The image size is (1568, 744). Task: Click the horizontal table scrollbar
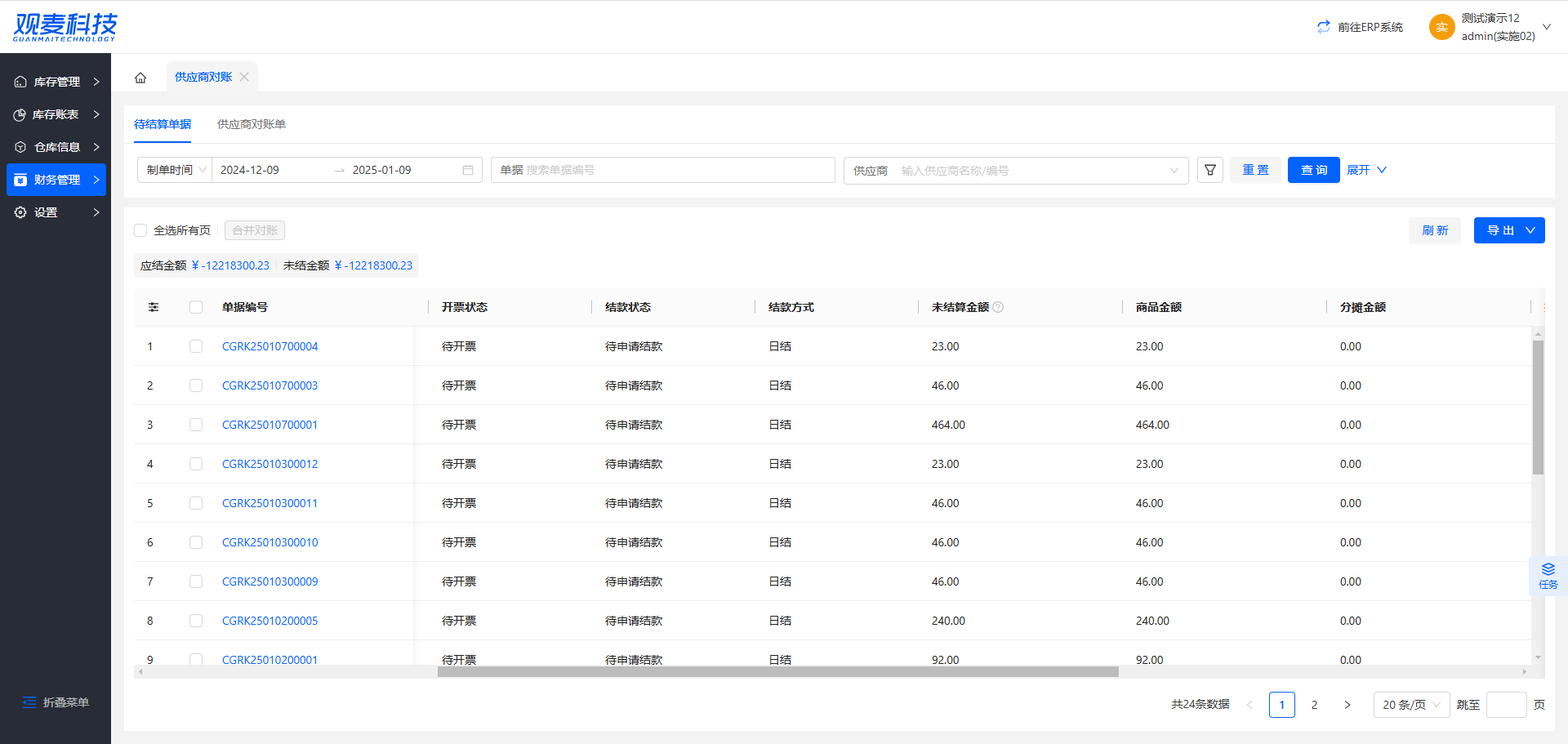777,672
